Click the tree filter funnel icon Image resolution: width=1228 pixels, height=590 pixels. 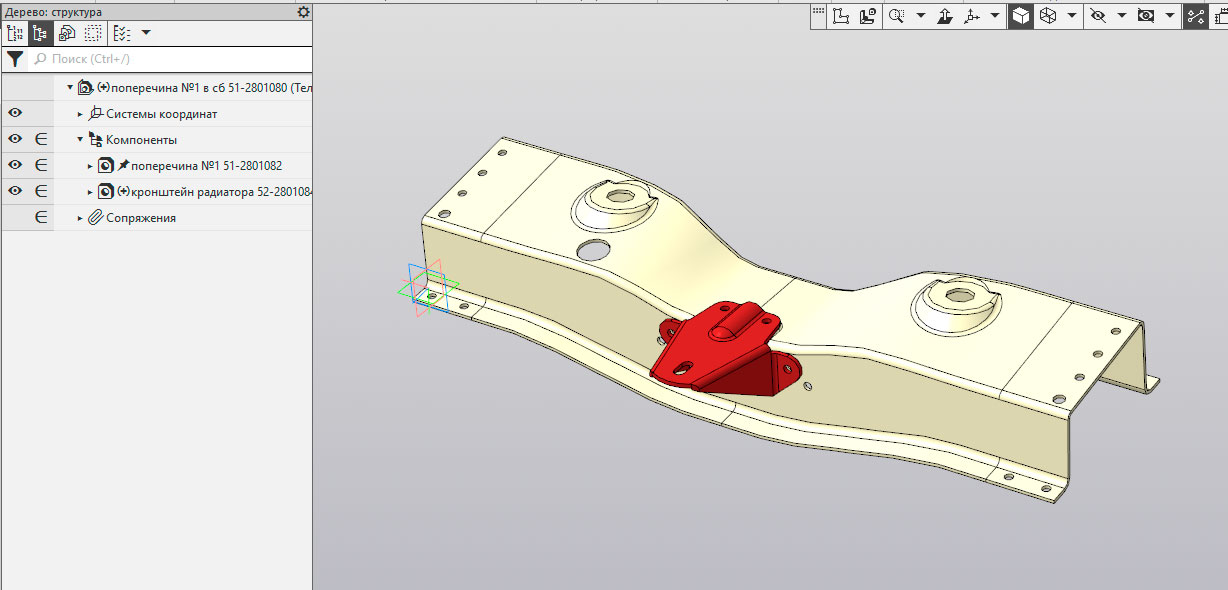click(x=15, y=59)
